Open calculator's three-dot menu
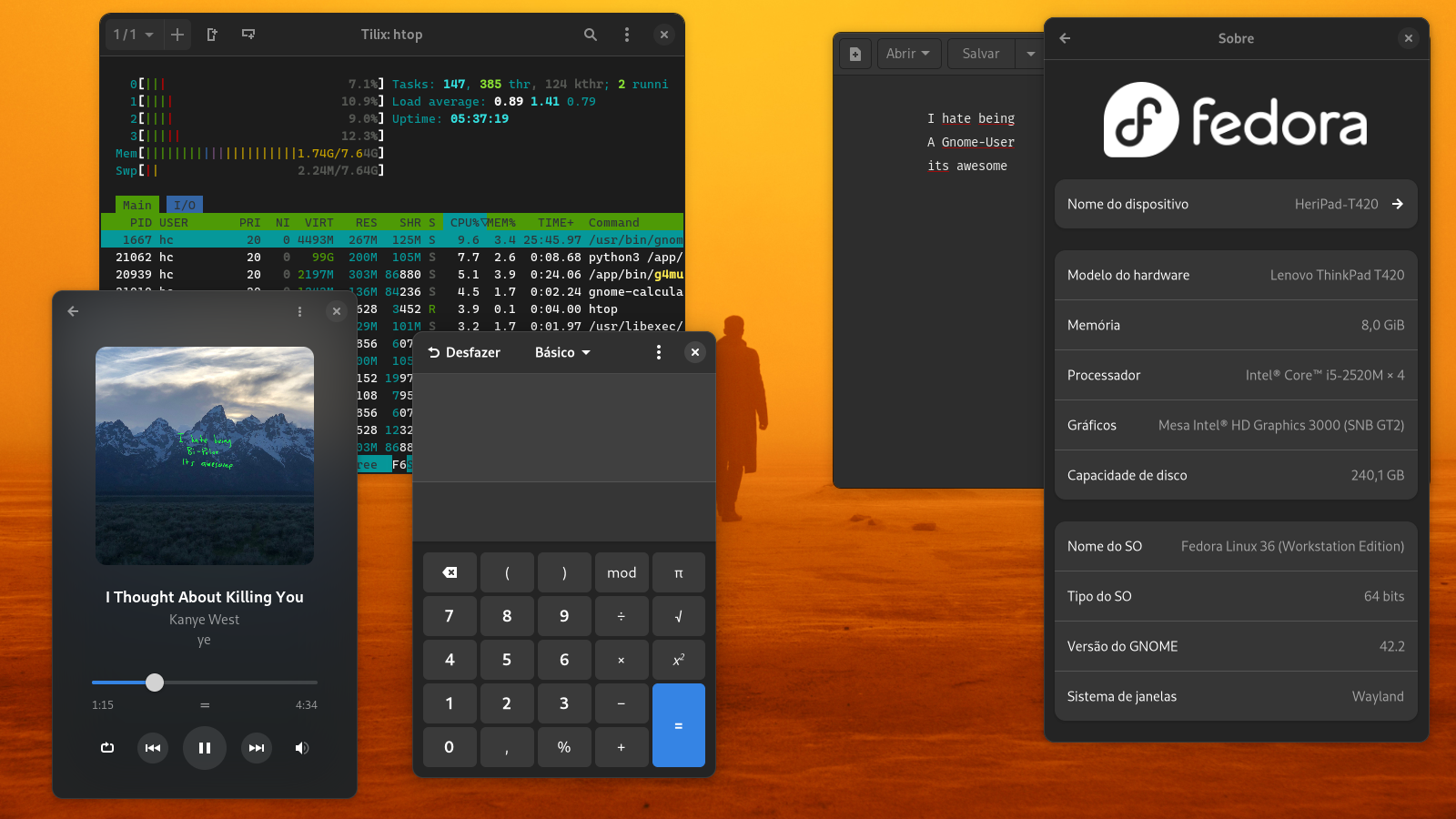 click(659, 352)
